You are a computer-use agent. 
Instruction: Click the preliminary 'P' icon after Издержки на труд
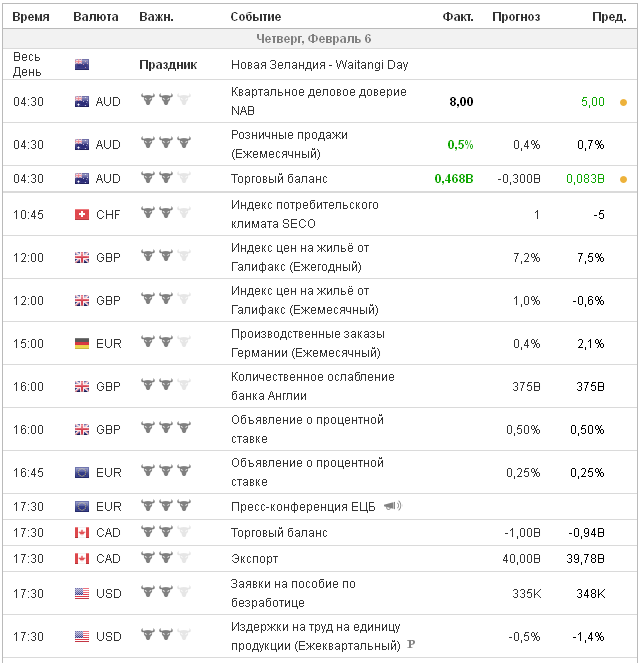click(x=410, y=644)
